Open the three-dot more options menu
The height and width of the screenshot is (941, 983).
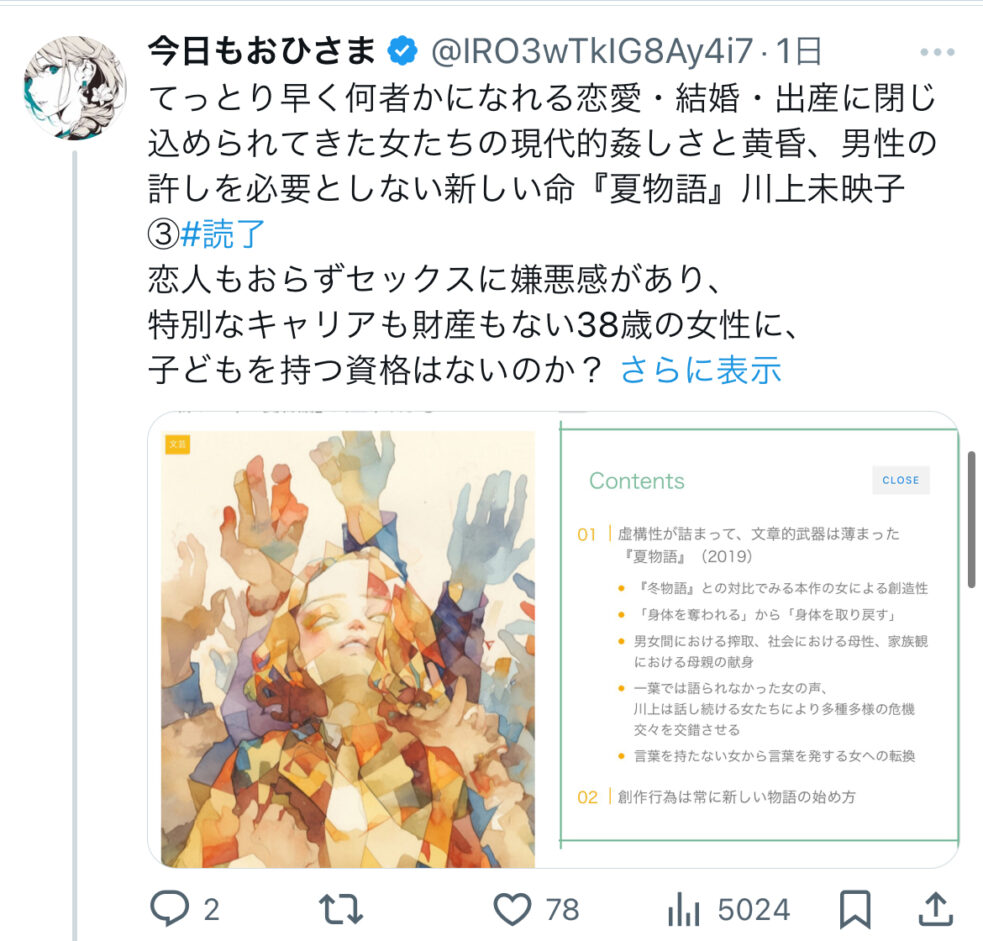point(937,52)
